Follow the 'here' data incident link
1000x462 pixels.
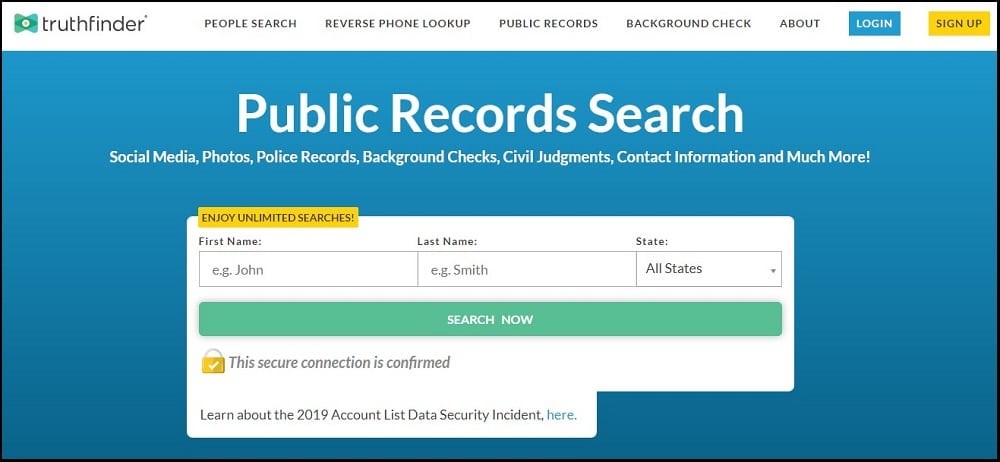click(561, 415)
